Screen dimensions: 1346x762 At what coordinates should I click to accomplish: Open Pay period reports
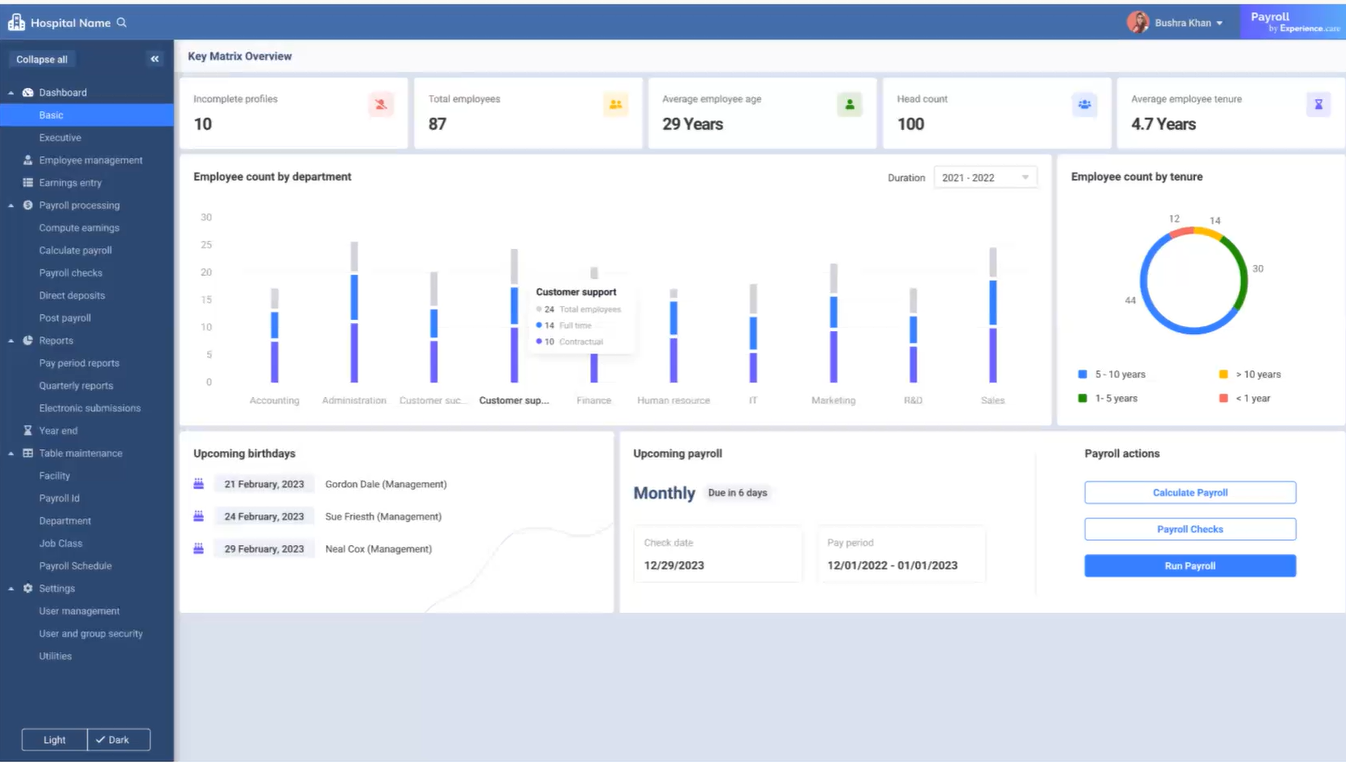point(79,363)
